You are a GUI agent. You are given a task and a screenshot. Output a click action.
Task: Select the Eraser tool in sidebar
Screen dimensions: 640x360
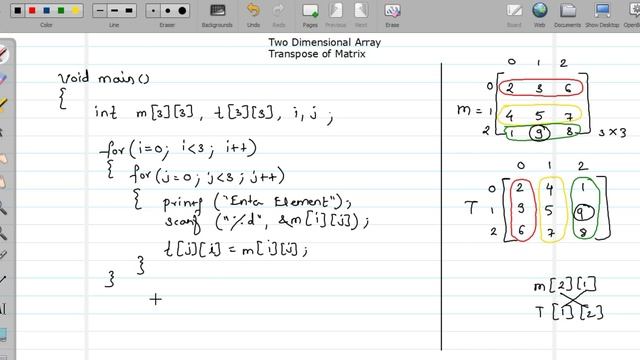tap(3, 79)
